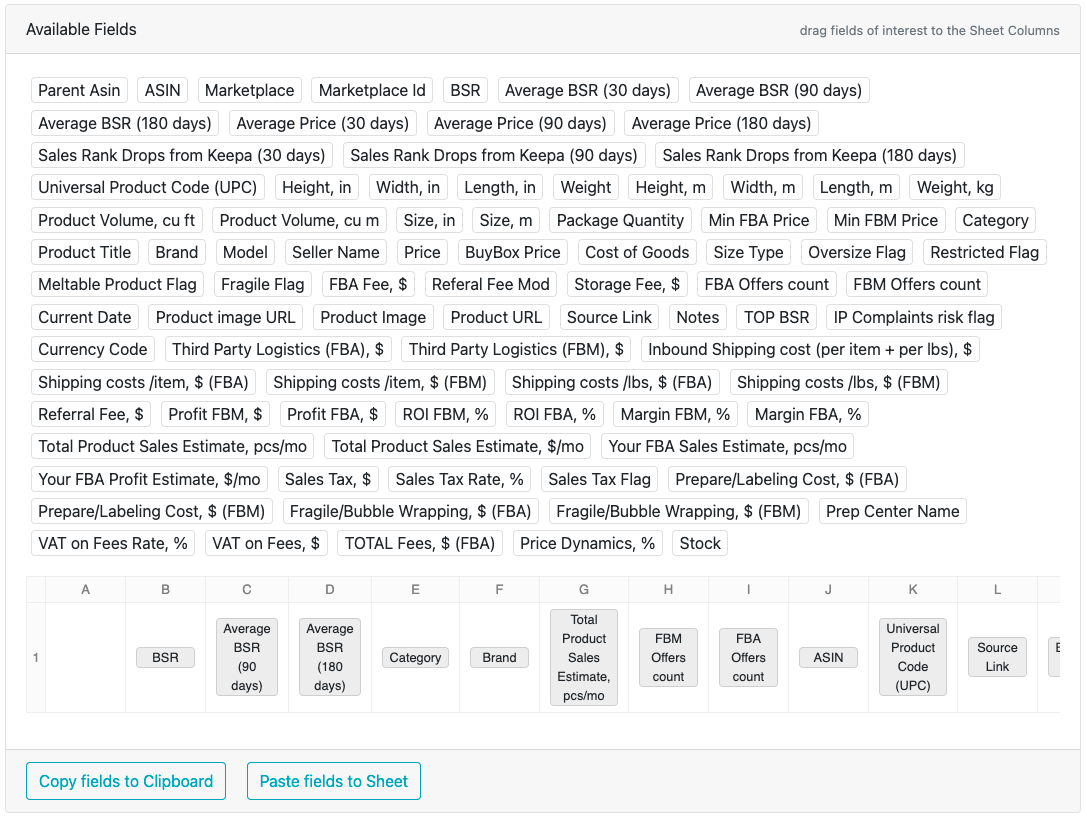Select the ROI FBA, % field tag

(x=554, y=414)
